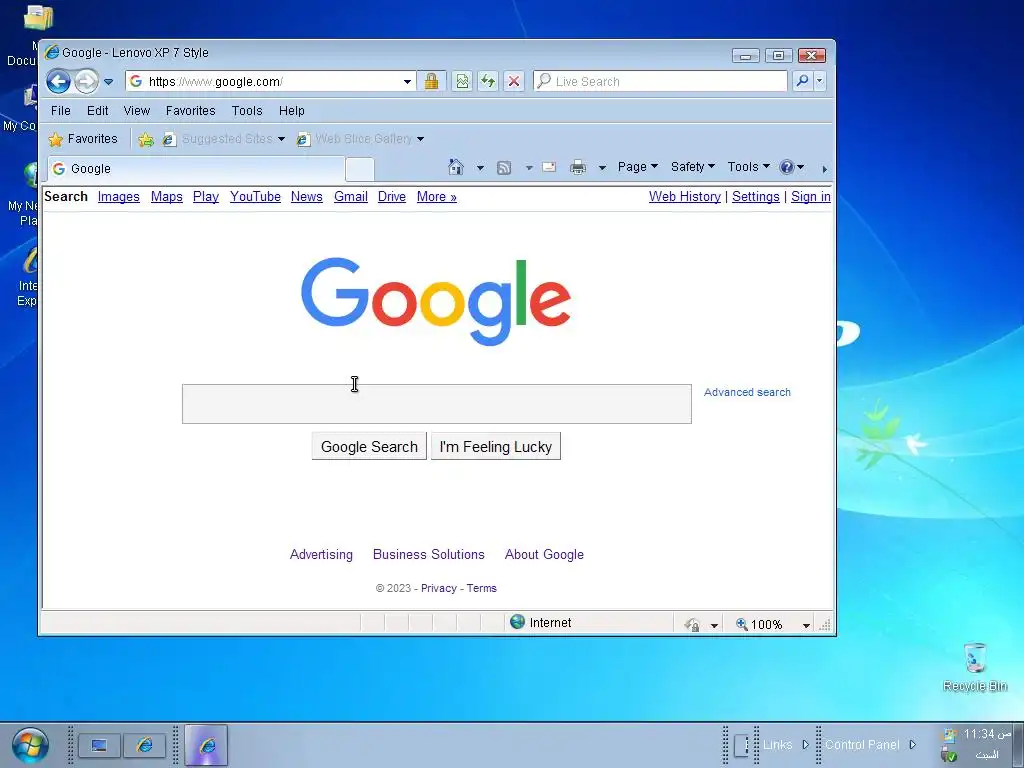Image resolution: width=1024 pixels, height=768 pixels.
Task: Click the address bar URL field
Action: click(263, 82)
